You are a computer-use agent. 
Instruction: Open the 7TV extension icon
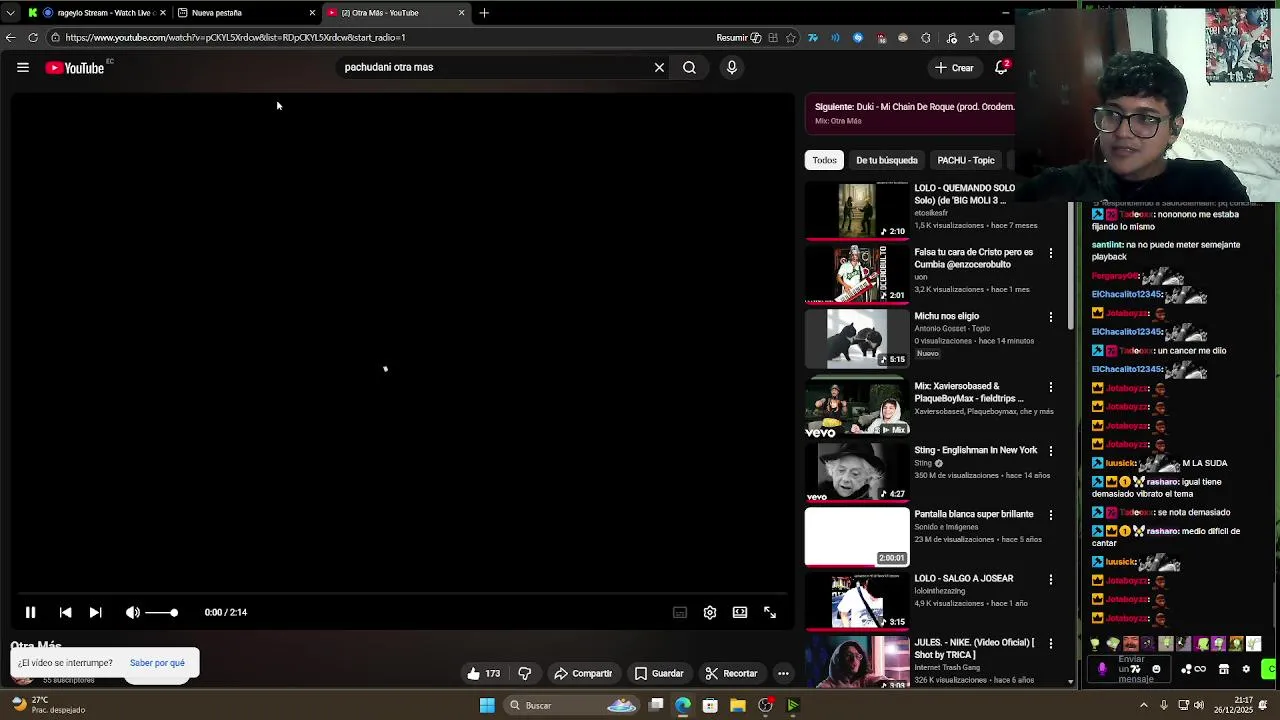pyautogui.click(x=813, y=38)
